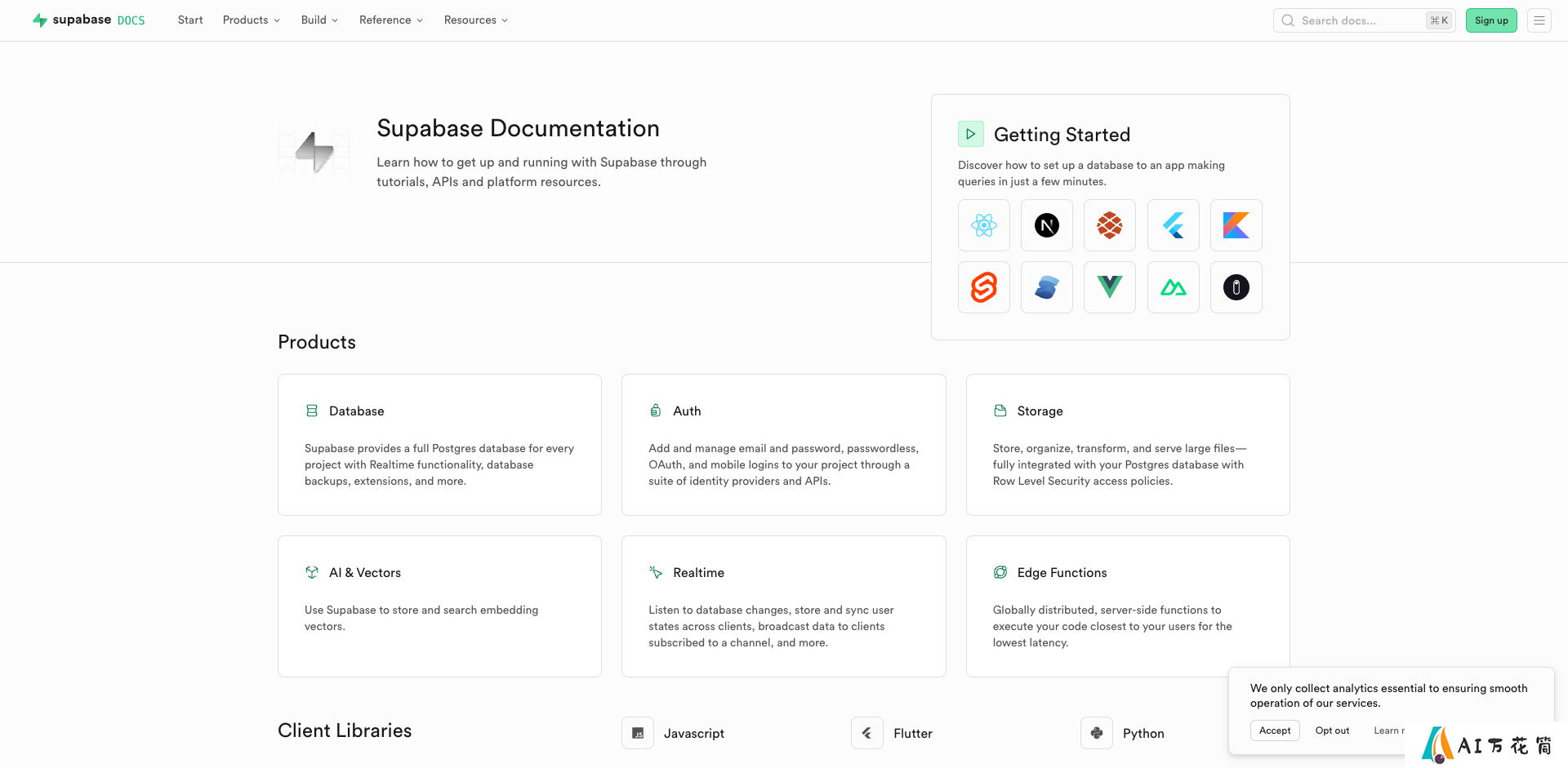The width and height of the screenshot is (1568, 768).
Task: Open the Next.js quickstart icon
Action: (x=1047, y=225)
